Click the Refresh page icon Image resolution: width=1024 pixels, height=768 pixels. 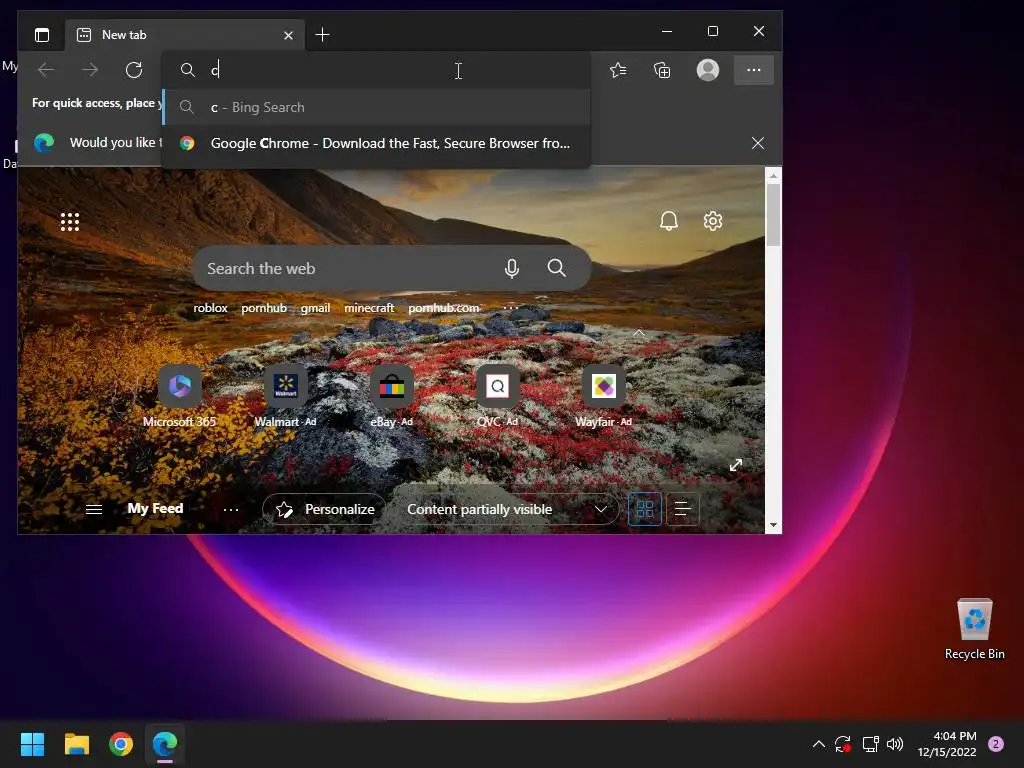pos(134,70)
